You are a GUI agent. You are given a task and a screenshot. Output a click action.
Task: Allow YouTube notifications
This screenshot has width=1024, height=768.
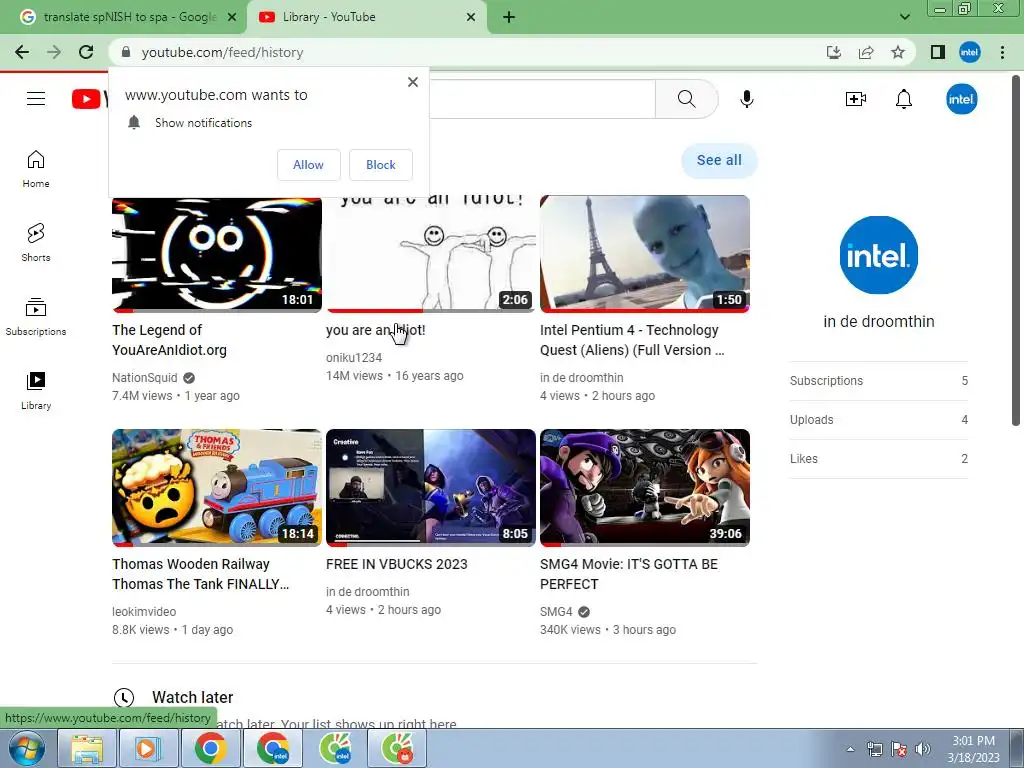(x=308, y=165)
